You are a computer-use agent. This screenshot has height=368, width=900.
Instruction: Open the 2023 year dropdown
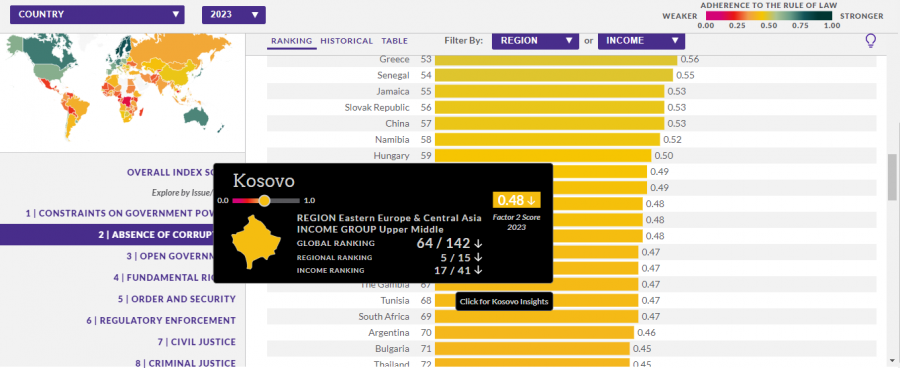pyautogui.click(x=234, y=14)
